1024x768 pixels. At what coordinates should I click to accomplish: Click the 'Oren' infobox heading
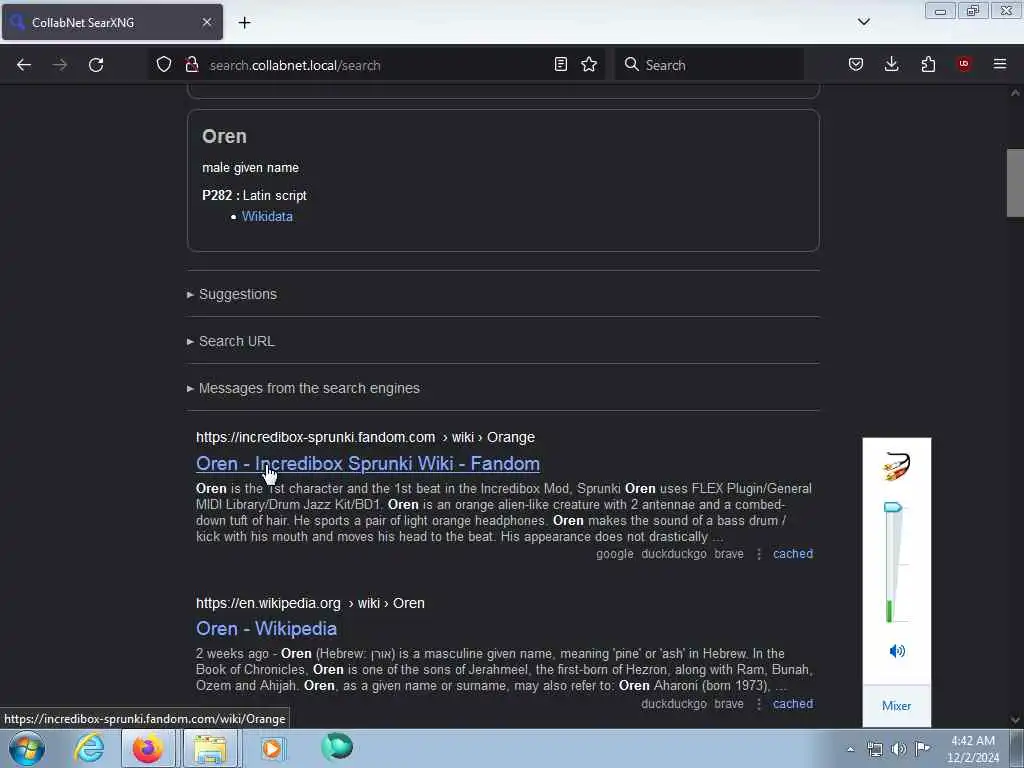point(224,136)
